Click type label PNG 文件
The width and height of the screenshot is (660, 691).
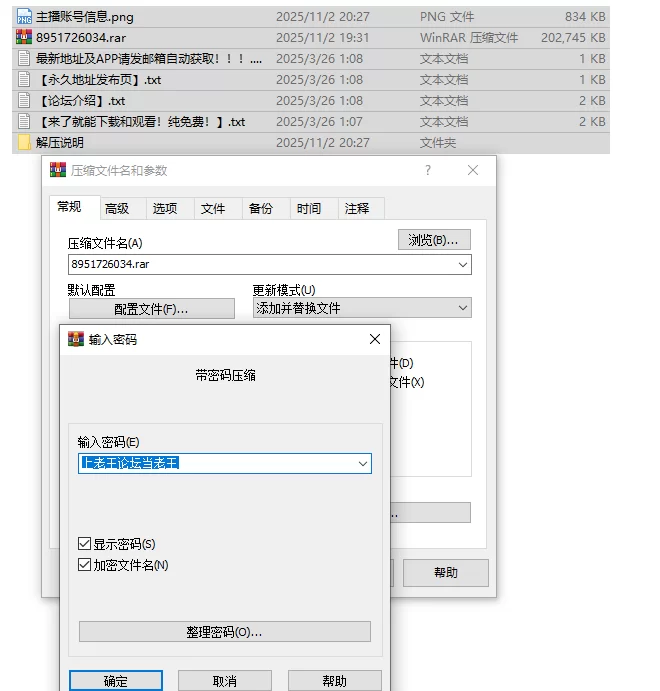447,17
